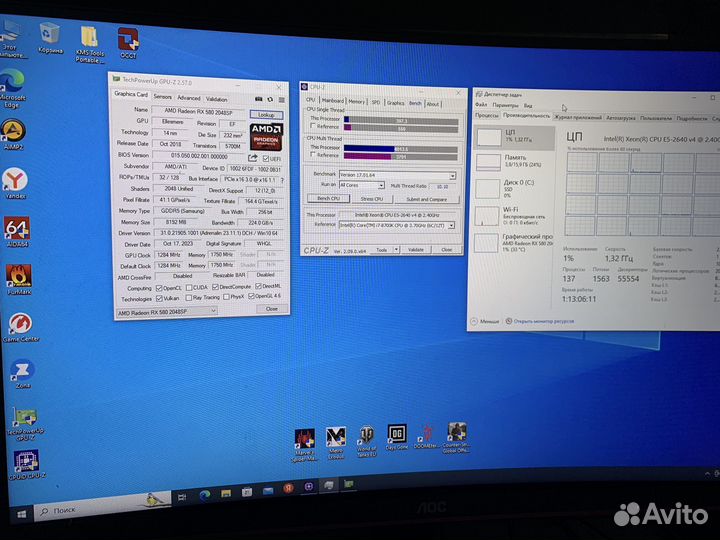
Task: Open the Run on All Cores dropdown
Action: click(361, 185)
